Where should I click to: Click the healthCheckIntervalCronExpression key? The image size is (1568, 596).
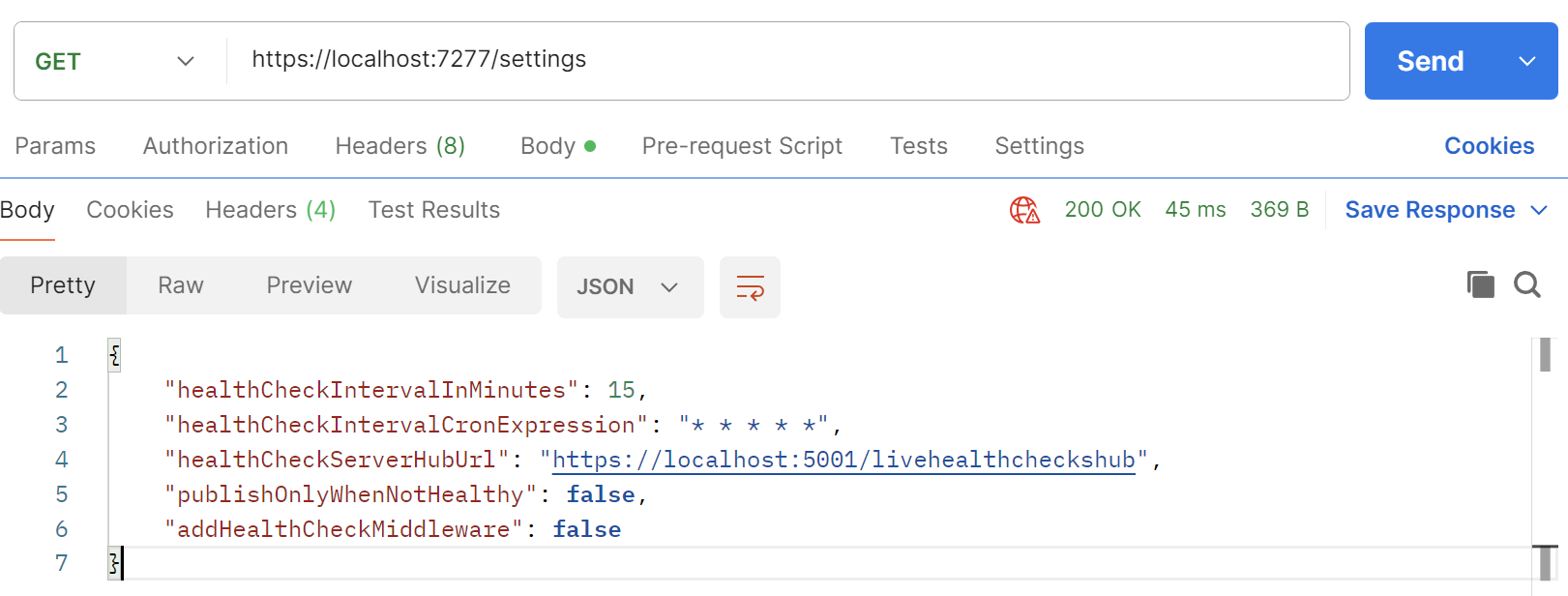click(406, 425)
